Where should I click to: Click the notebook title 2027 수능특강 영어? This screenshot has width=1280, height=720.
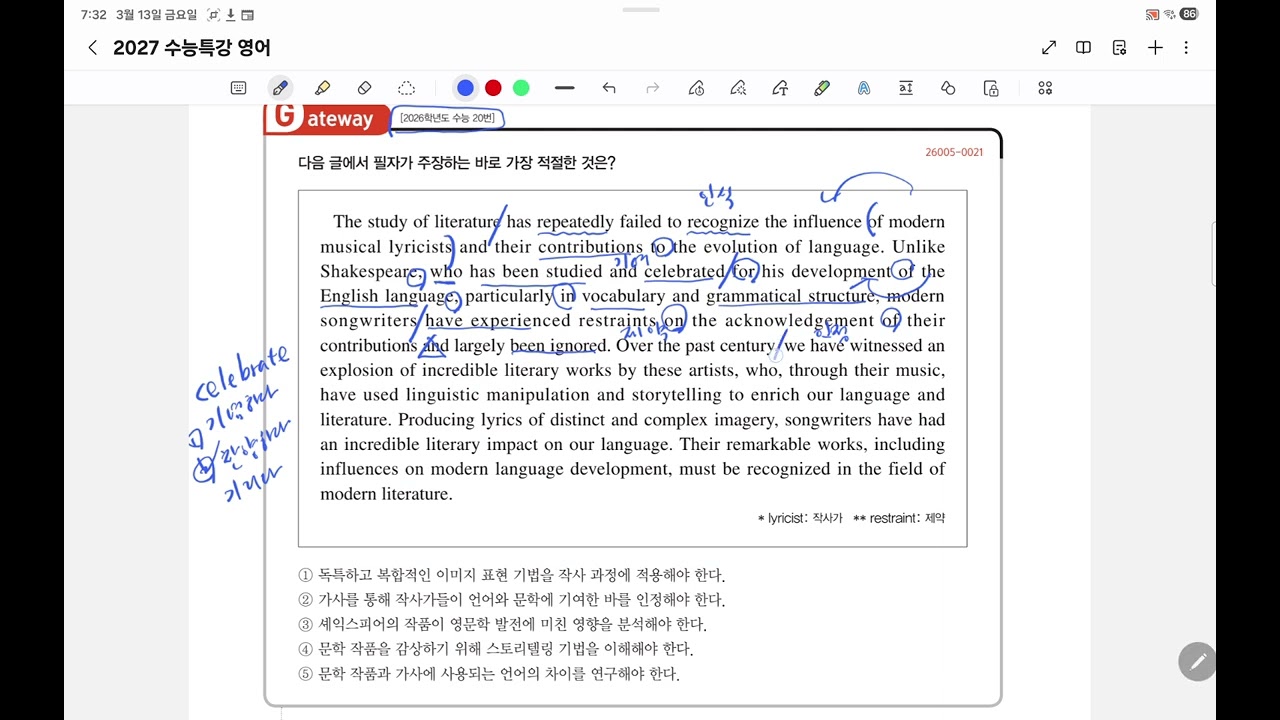tap(192, 48)
